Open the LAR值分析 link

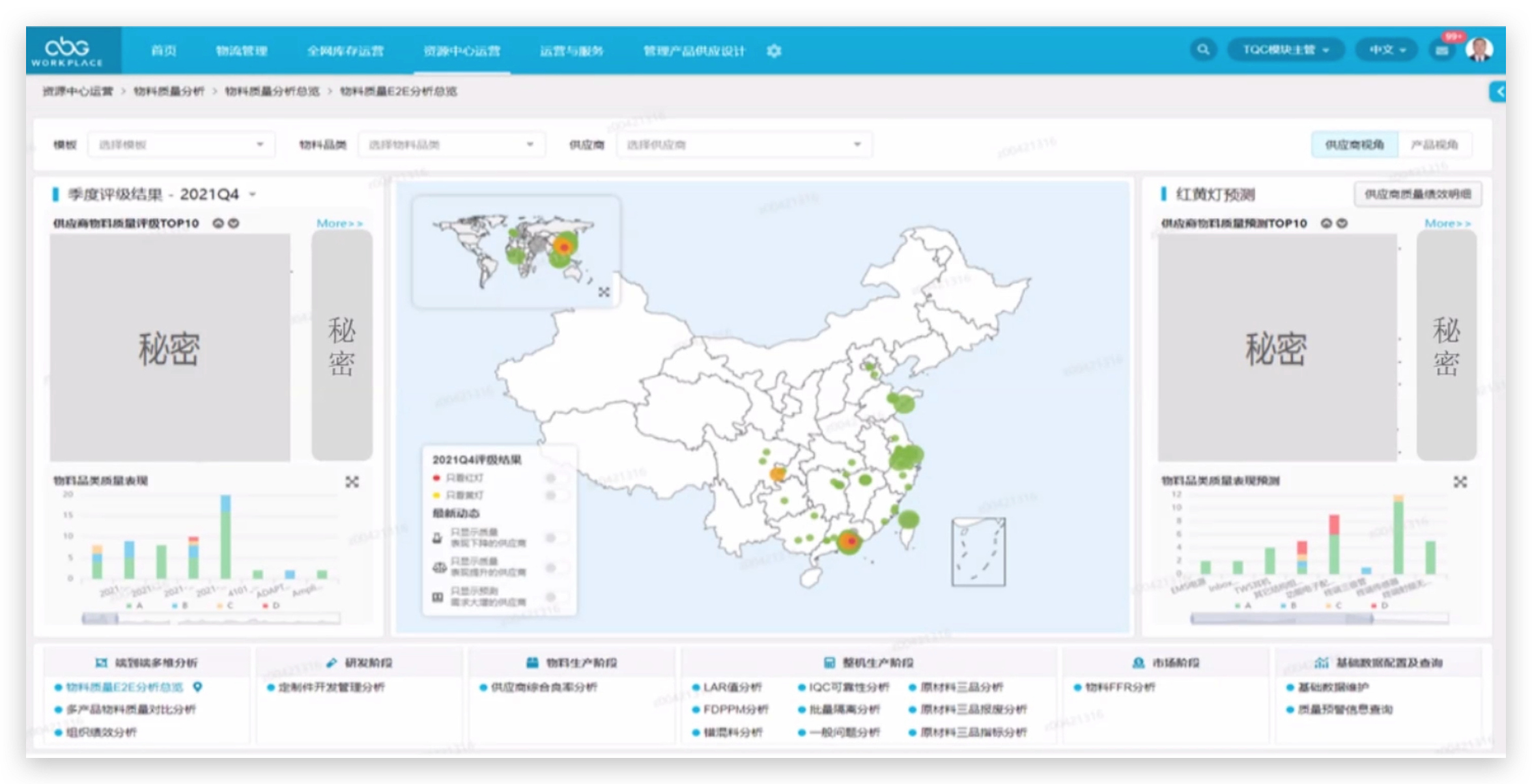(731, 687)
